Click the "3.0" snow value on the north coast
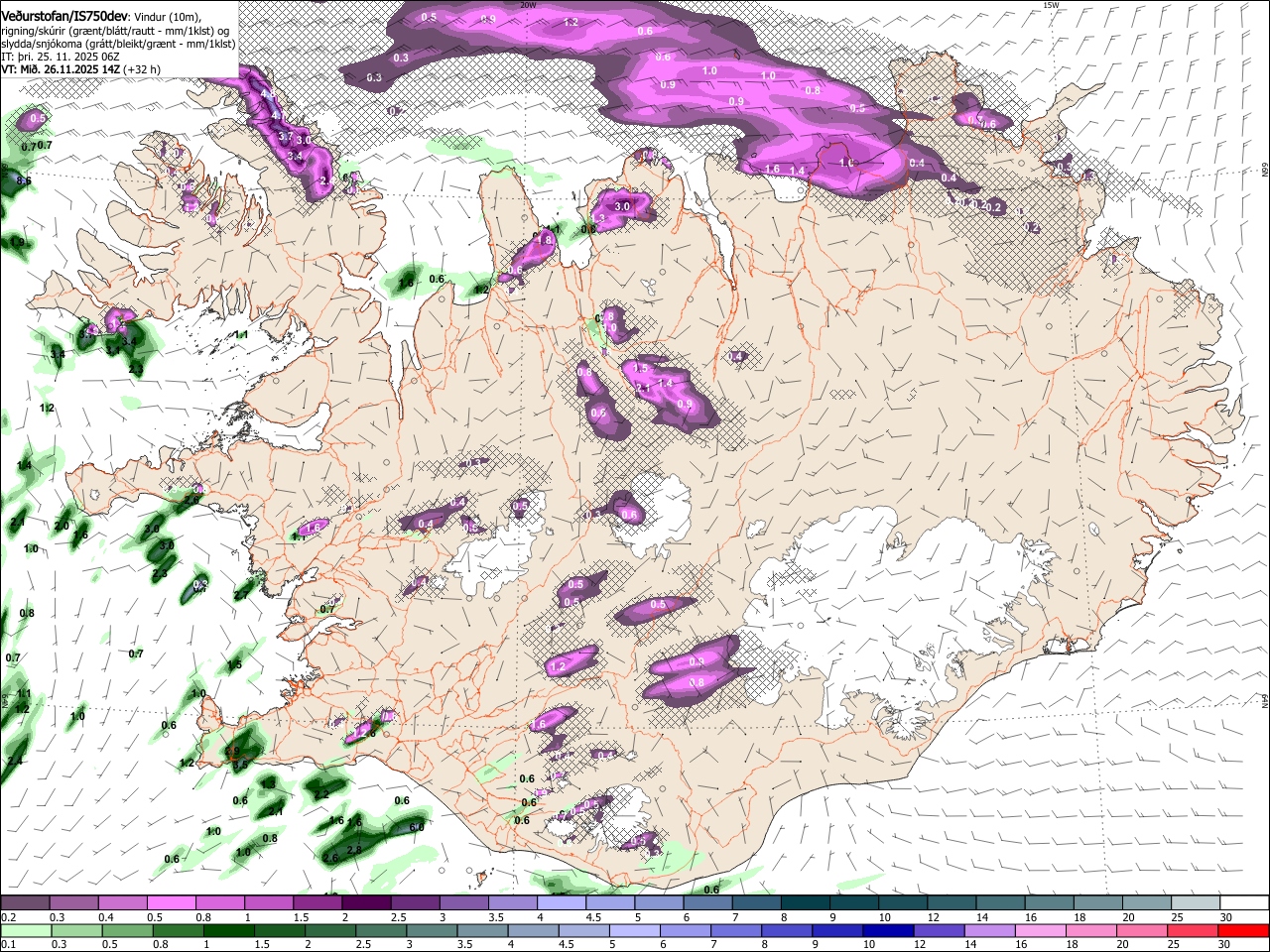The width and height of the screenshot is (1270, 952). click(x=623, y=205)
